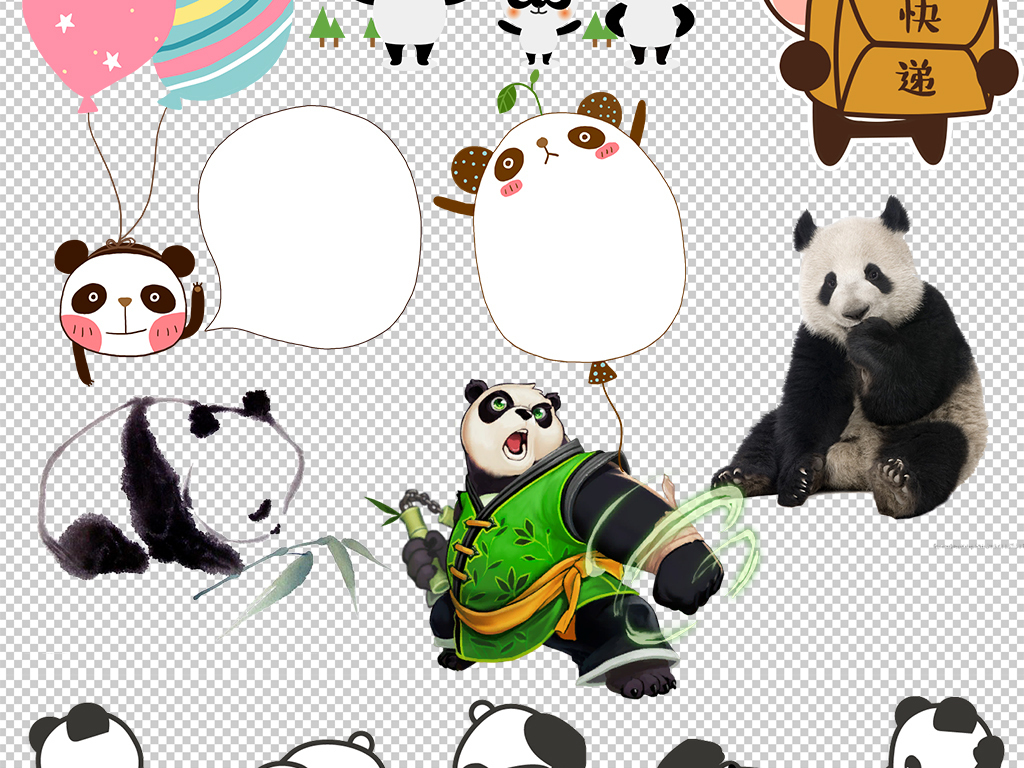Select the kung fu panda in green vest
This screenshot has height=768, width=1024.
(x=562, y=539)
